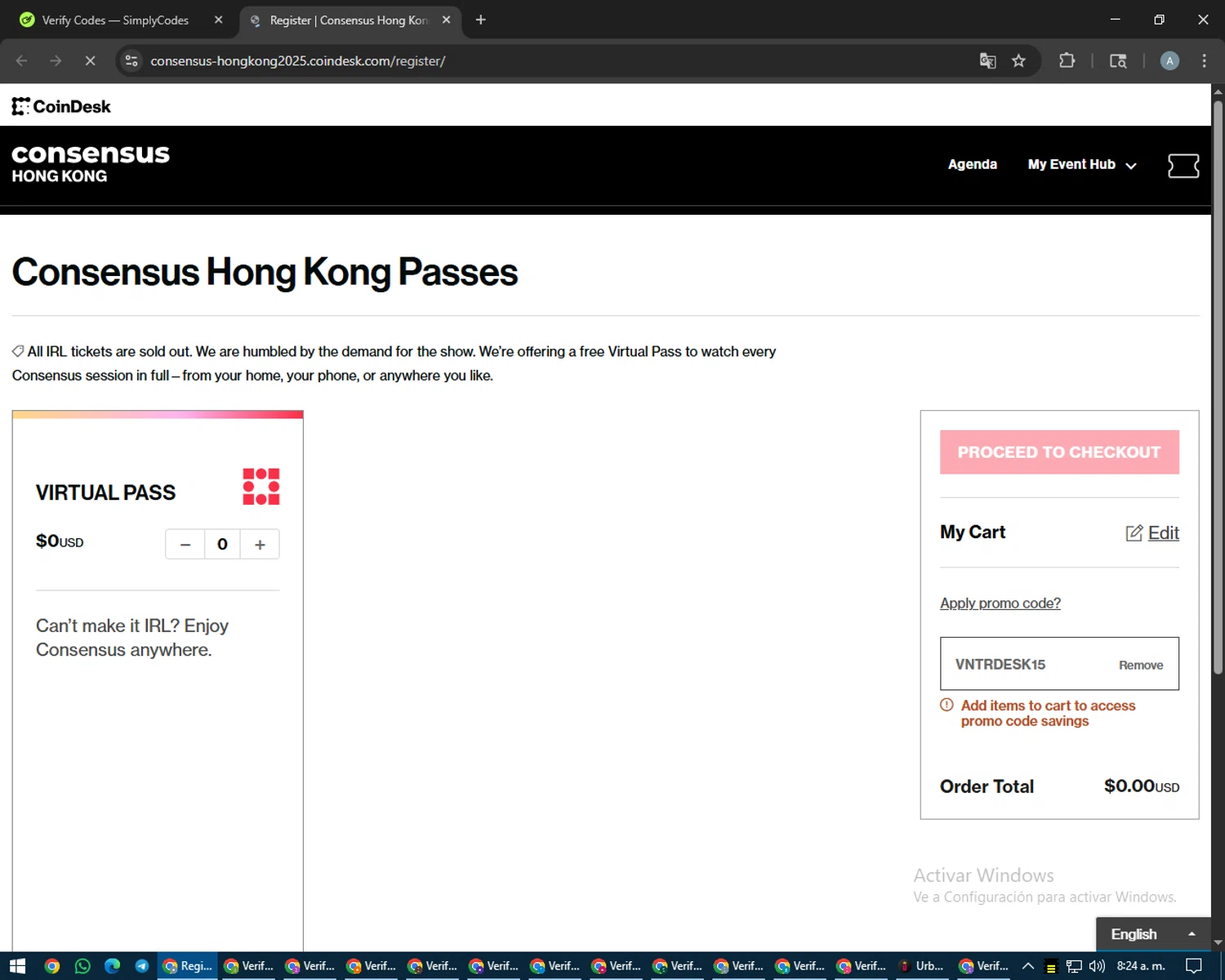Stop loading the page
The width and height of the screenshot is (1225, 980).
click(91, 60)
